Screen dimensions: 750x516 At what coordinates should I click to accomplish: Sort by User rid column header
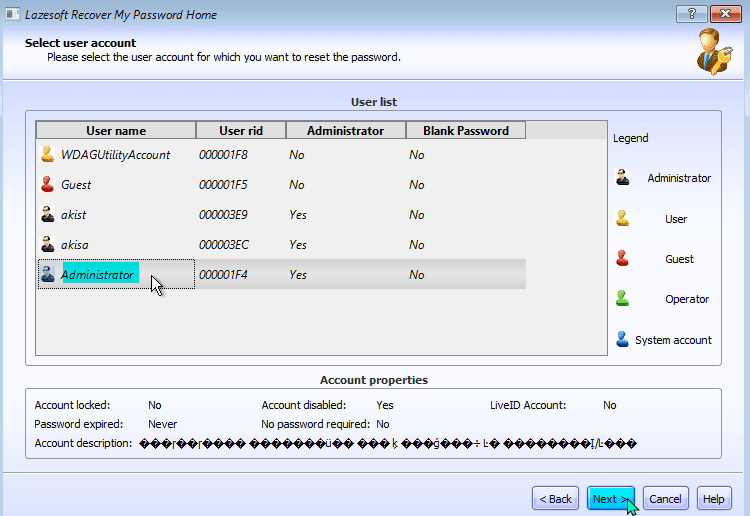(239, 131)
